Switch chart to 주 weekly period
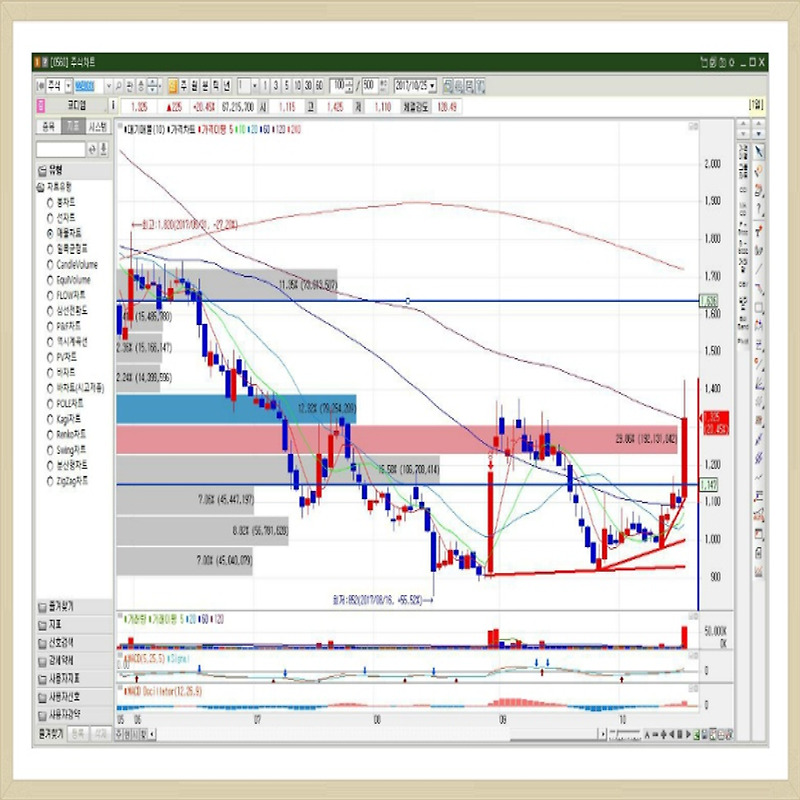The width and height of the screenshot is (800, 800). pyautogui.click(x=184, y=86)
